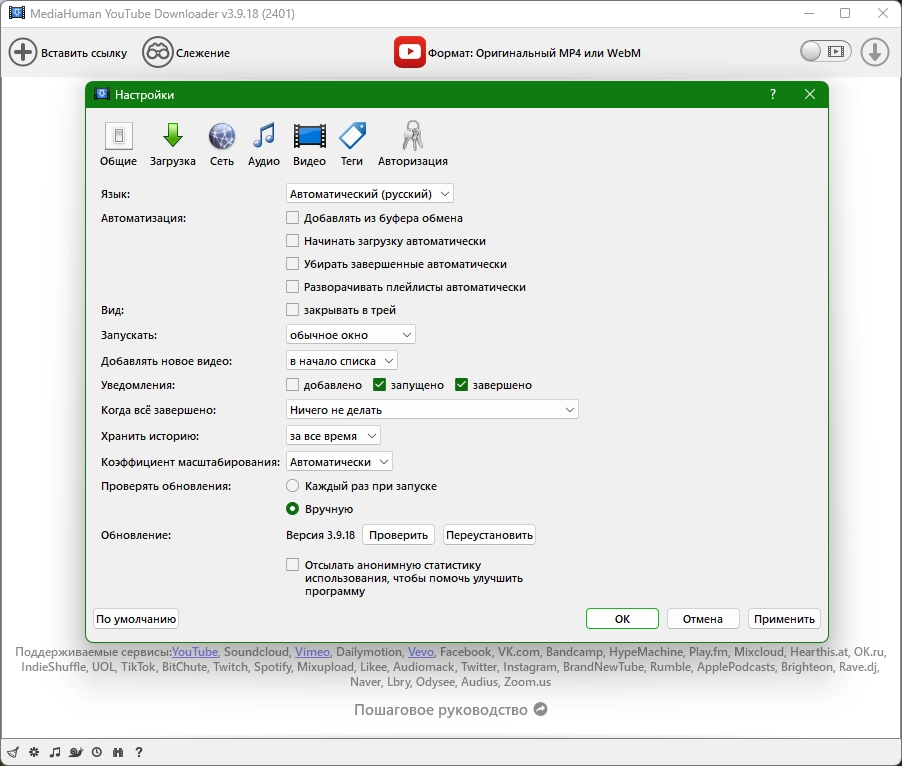Viewport: 902px width, 766px height.
Task: Click the Применить button
Action: (x=784, y=619)
